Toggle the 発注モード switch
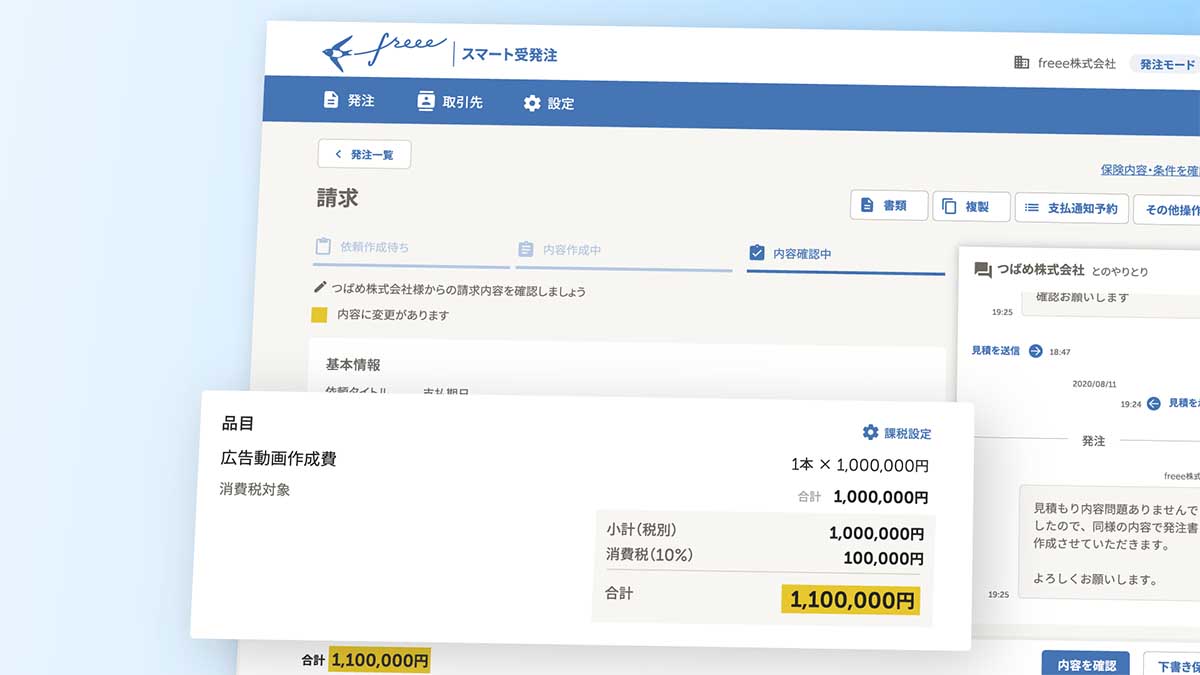The image size is (1200, 675). pyautogui.click(x=1166, y=64)
